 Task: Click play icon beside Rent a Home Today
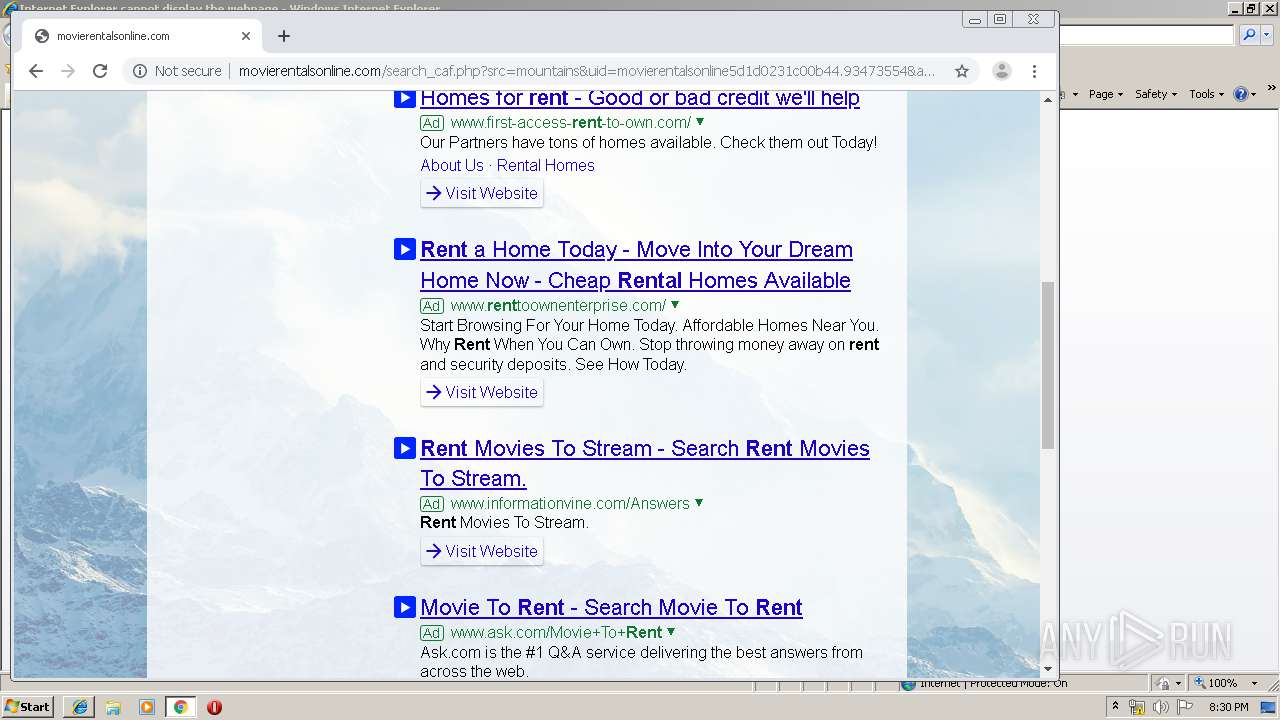(404, 249)
